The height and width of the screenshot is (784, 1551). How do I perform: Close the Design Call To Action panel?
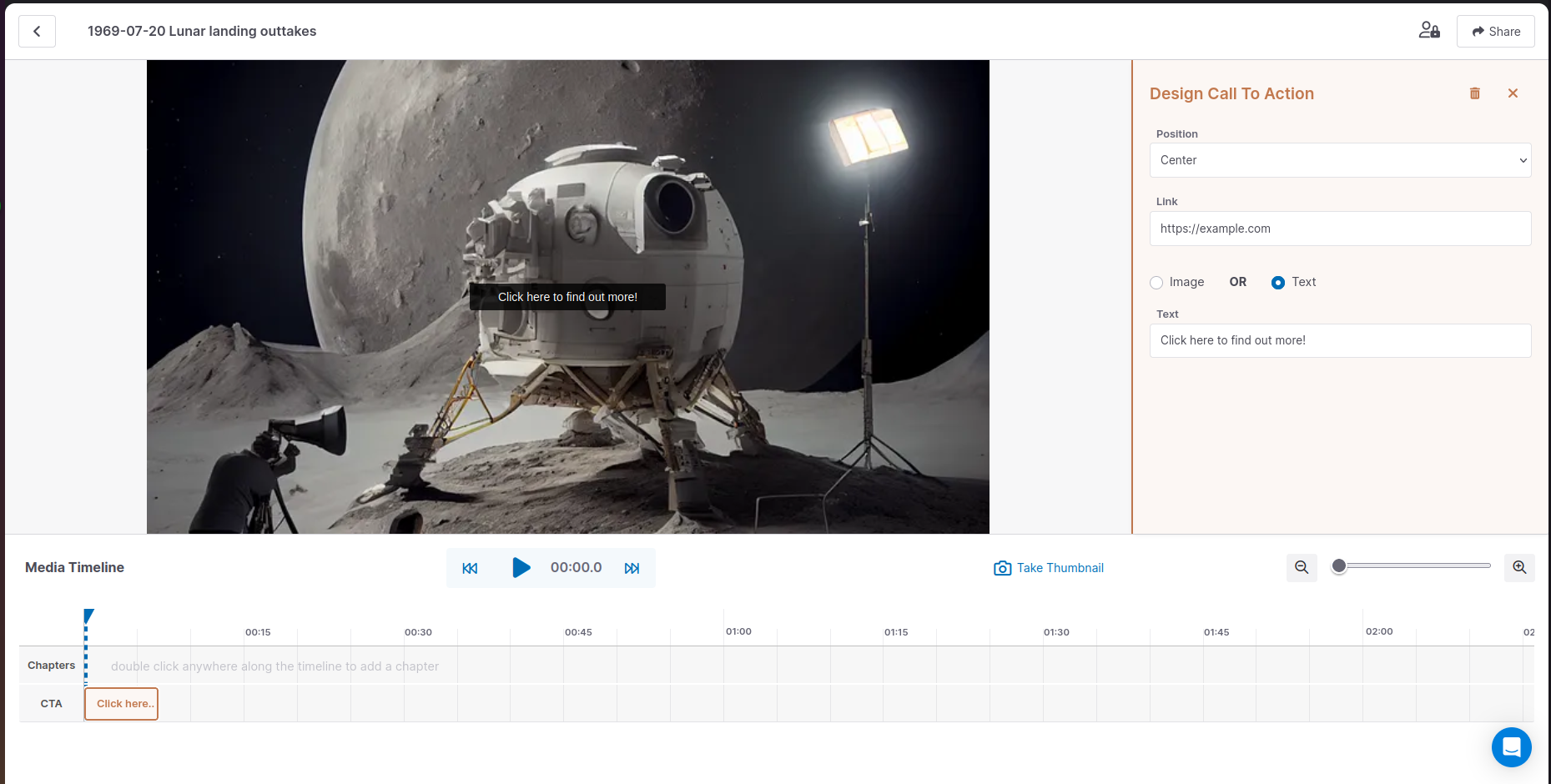1513,93
